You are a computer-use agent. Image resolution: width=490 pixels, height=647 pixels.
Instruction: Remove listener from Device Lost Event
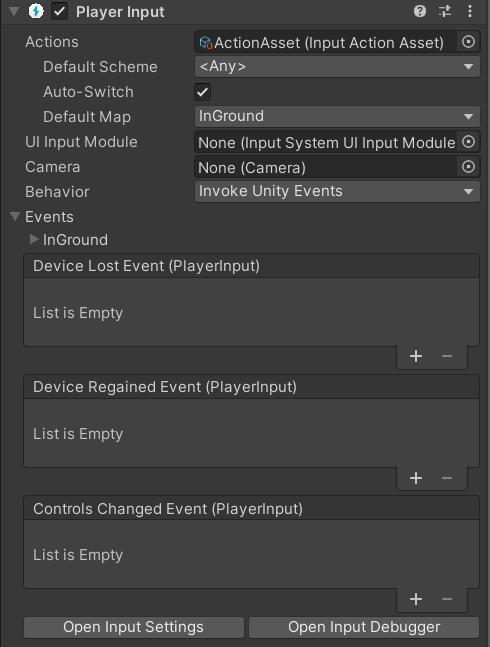(447, 356)
